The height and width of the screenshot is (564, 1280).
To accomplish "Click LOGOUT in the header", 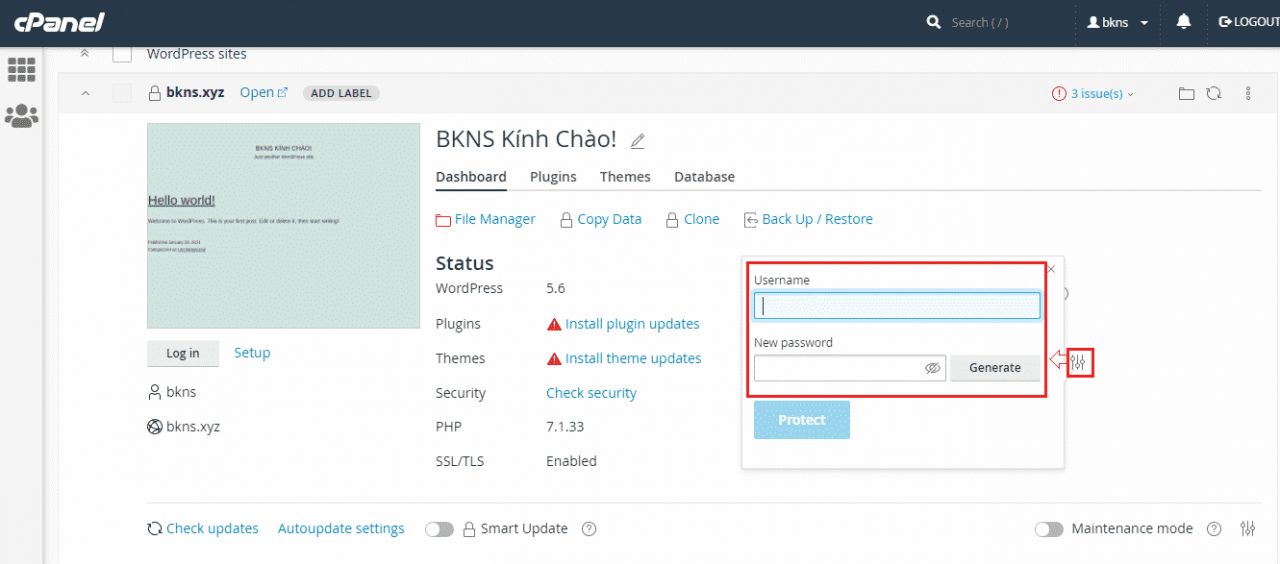I will point(1248,22).
